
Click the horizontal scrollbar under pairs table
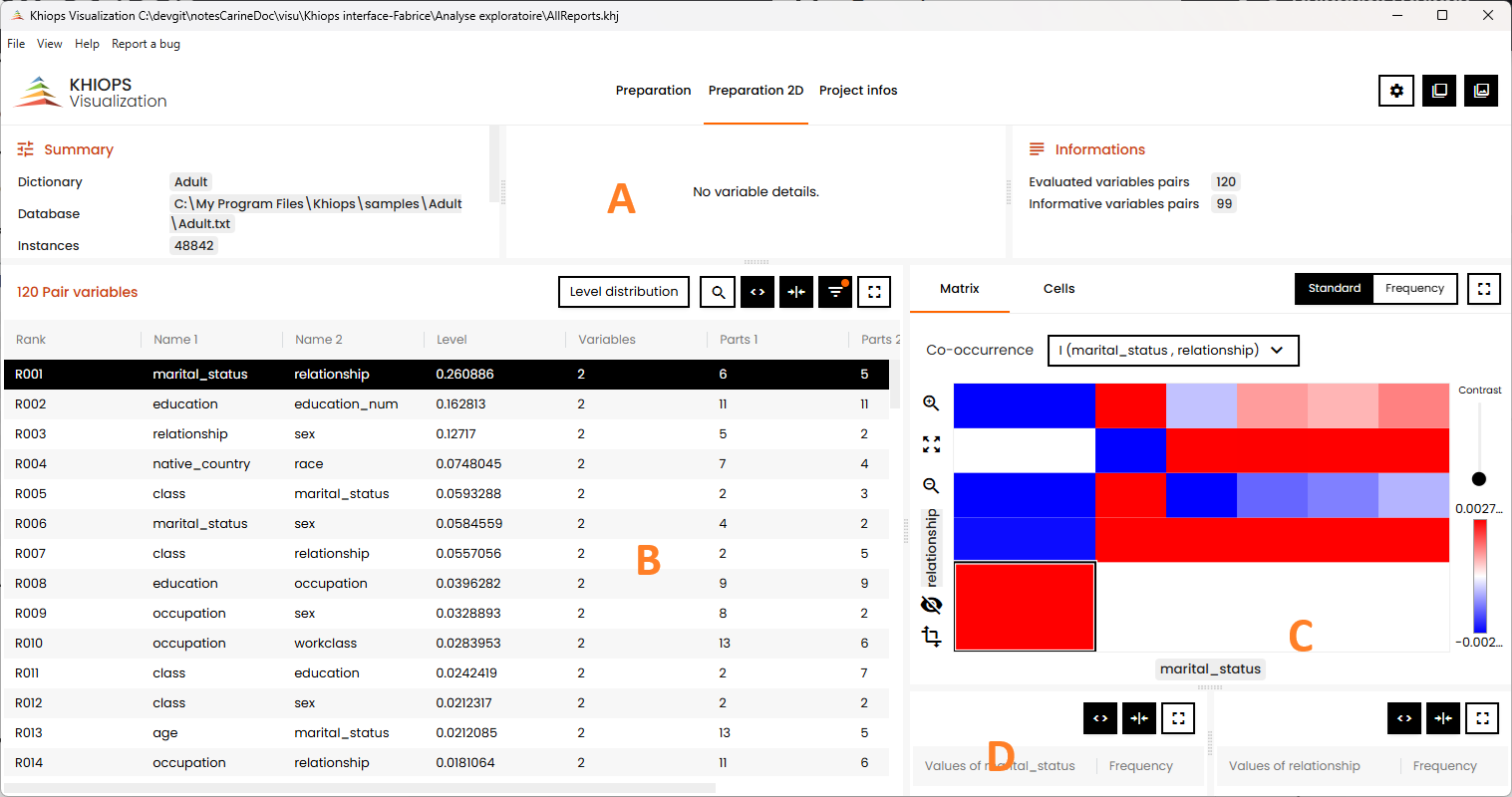(x=360, y=788)
